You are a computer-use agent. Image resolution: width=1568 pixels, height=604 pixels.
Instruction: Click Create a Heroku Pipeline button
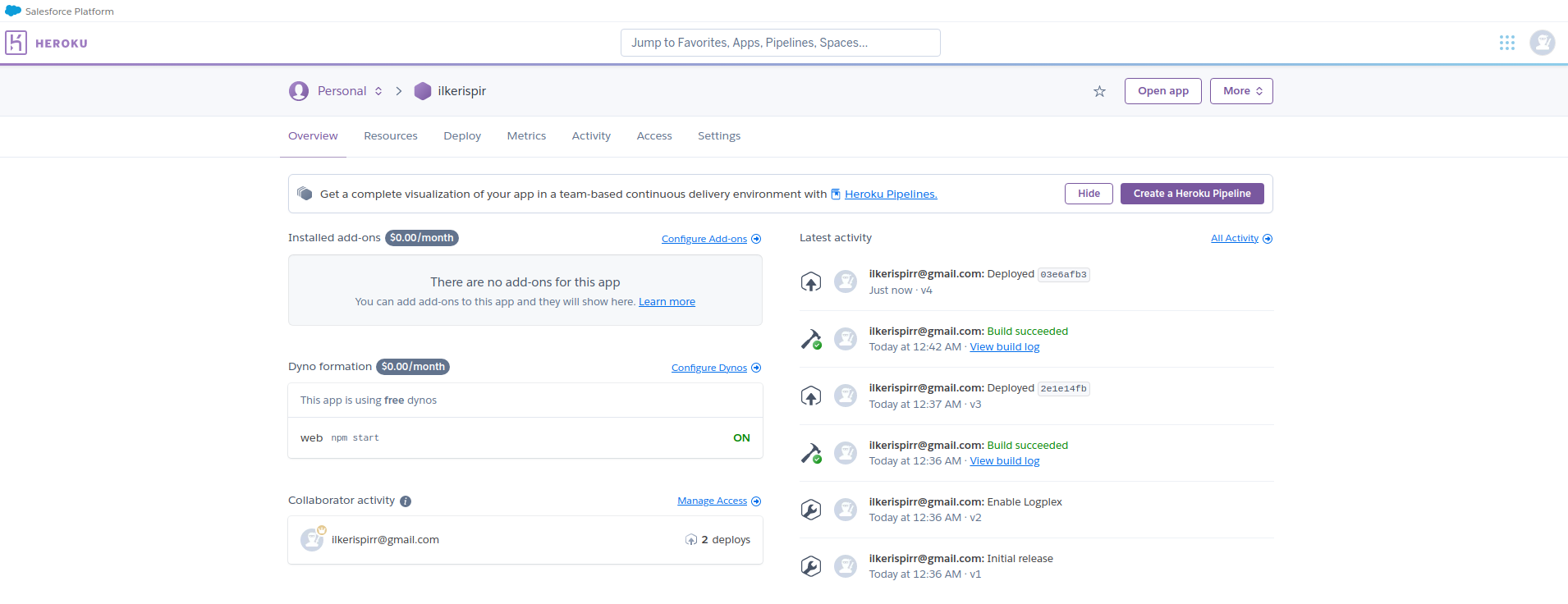(1192, 194)
